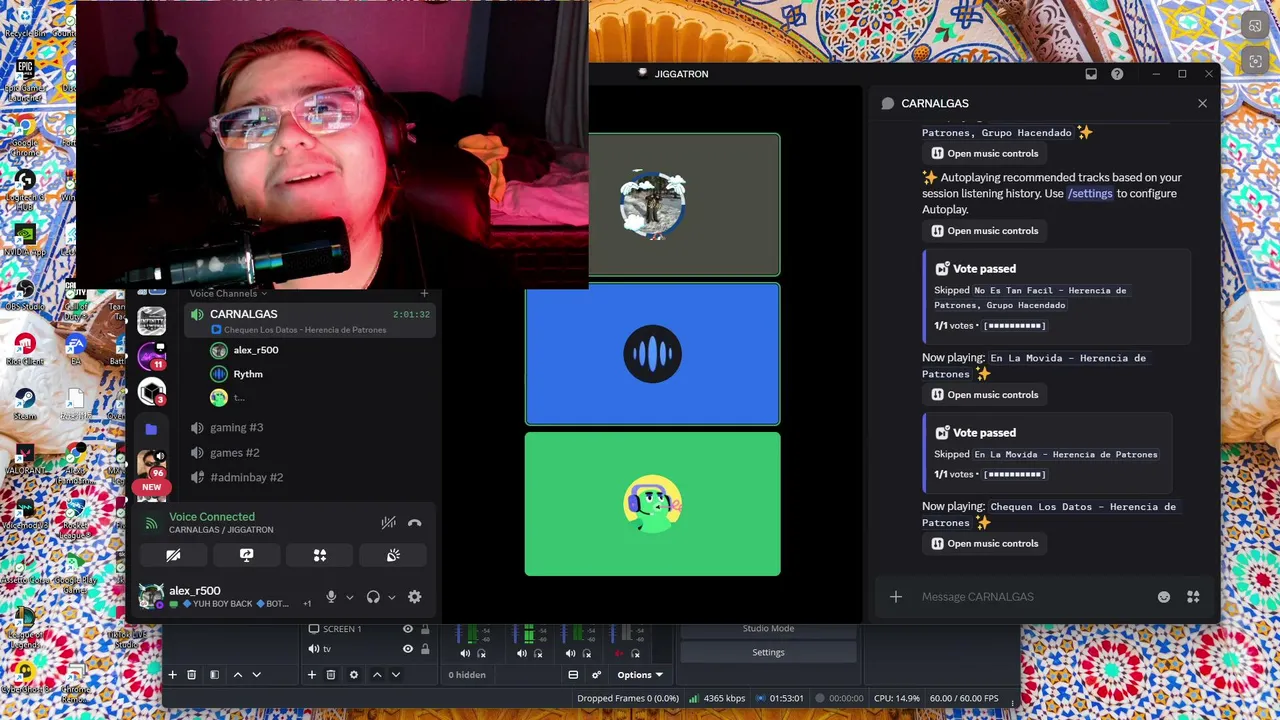Open OBS Studio desktop shortcut
The image size is (1280, 720).
pos(25,294)
